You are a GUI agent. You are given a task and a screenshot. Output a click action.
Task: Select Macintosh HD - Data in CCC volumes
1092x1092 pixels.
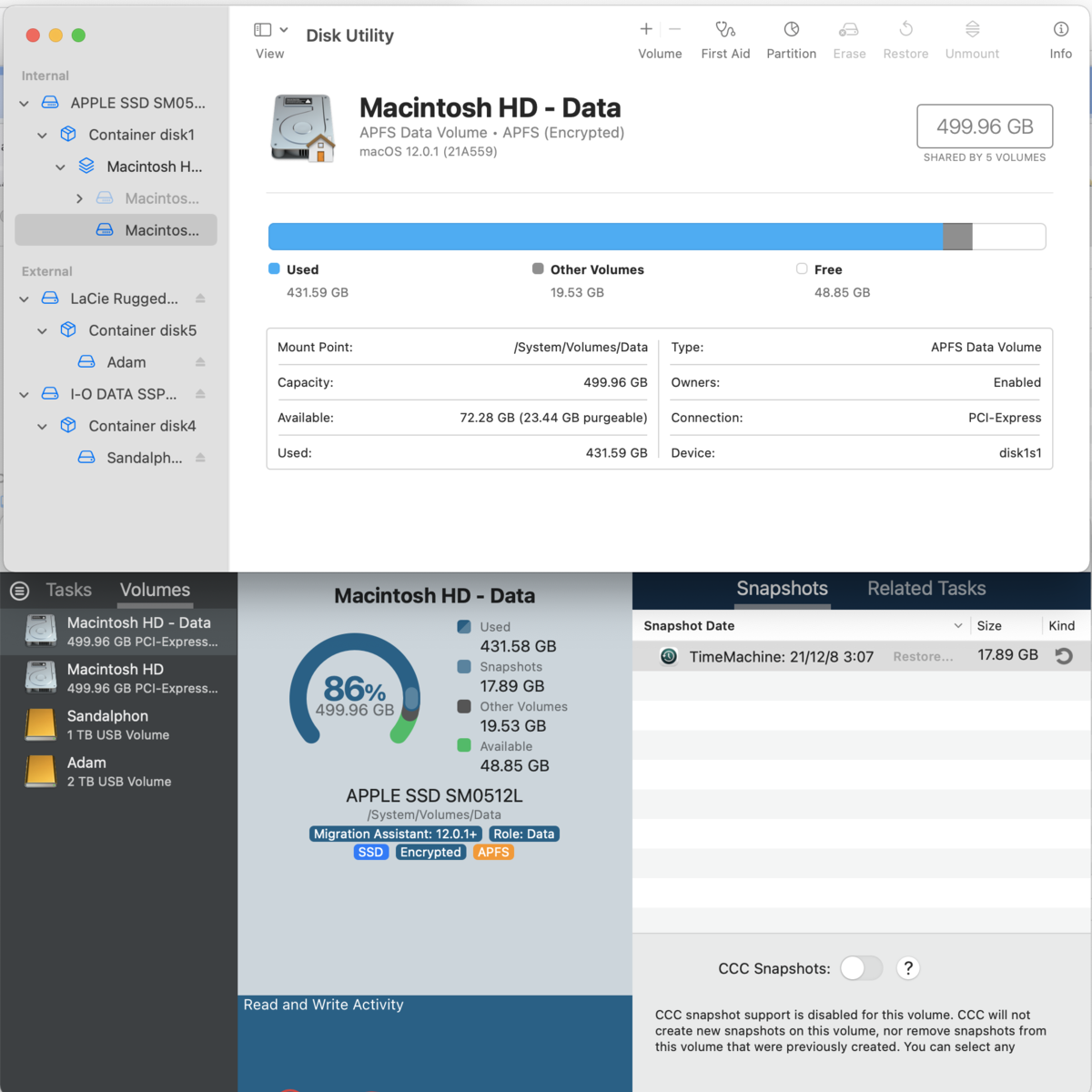118,632
